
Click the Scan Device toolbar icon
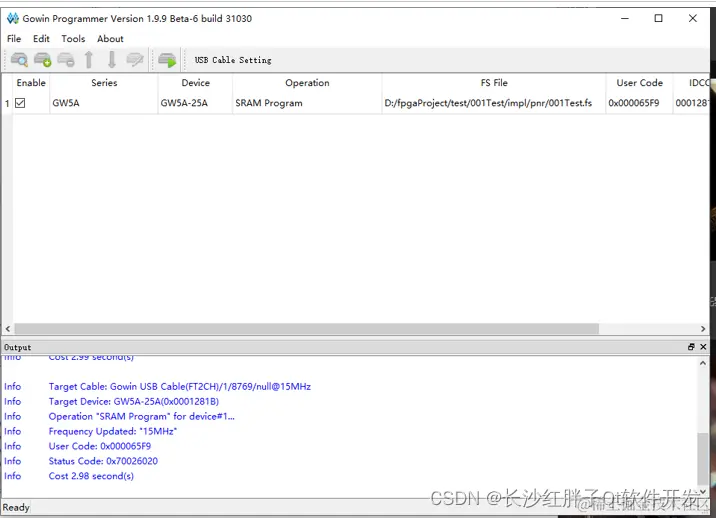19,60
